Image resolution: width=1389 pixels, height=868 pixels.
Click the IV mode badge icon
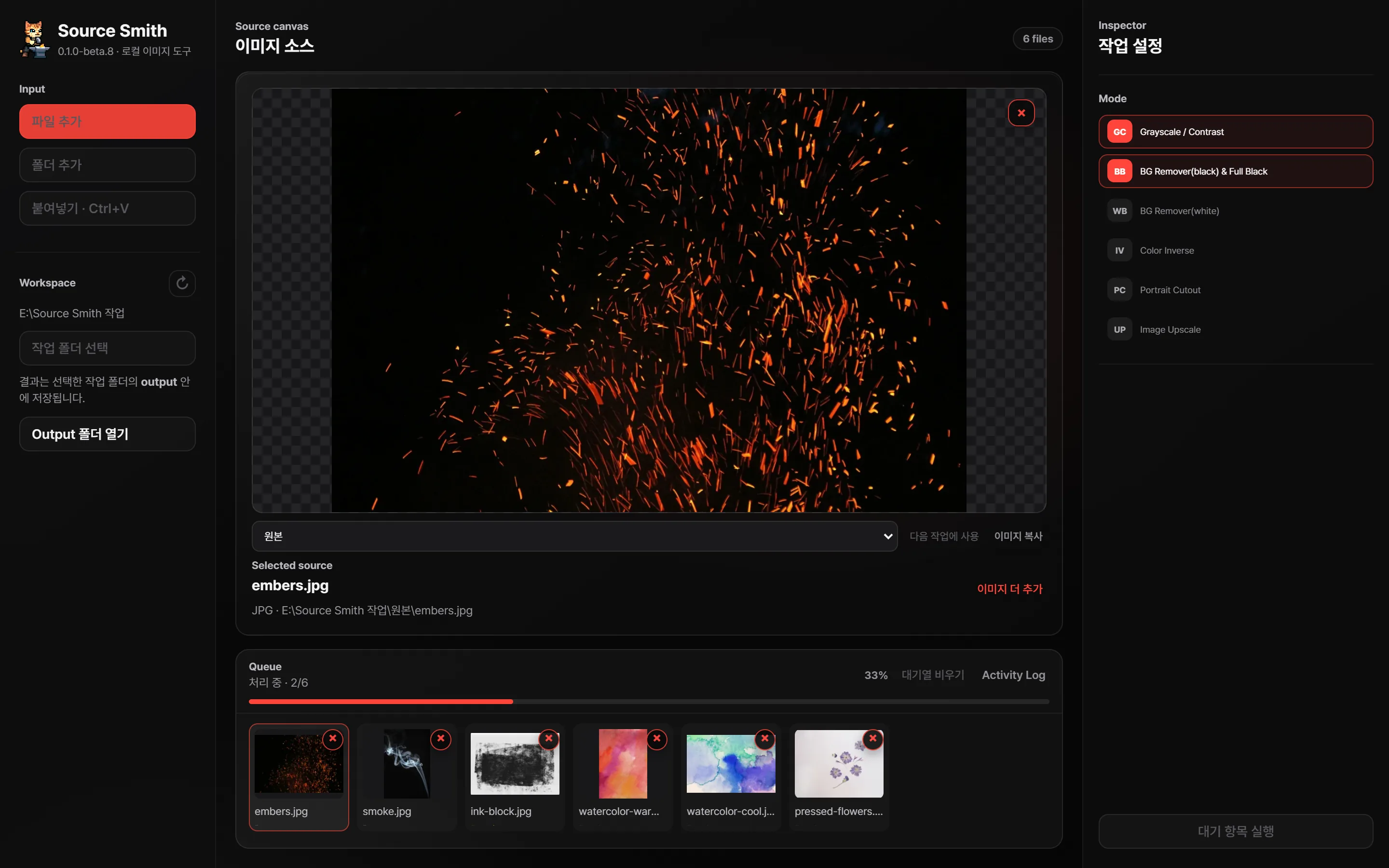[1119, 251]
